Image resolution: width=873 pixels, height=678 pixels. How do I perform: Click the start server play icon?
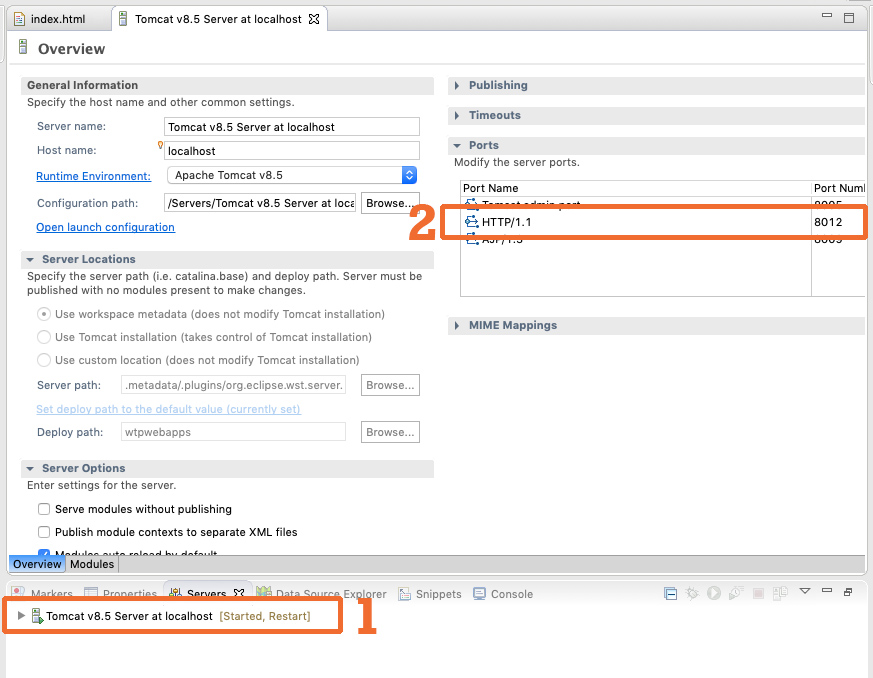pos(714,593)
